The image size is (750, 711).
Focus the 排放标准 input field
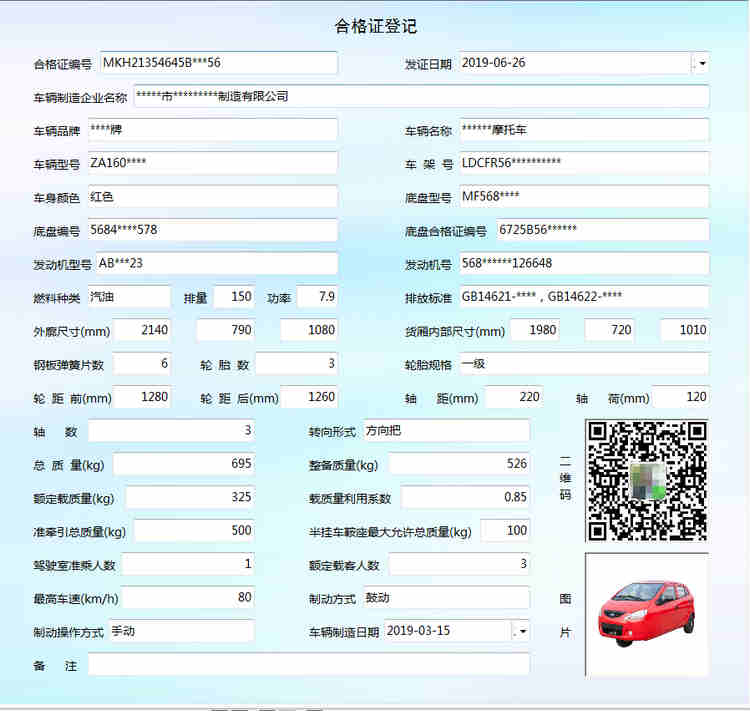584,297
